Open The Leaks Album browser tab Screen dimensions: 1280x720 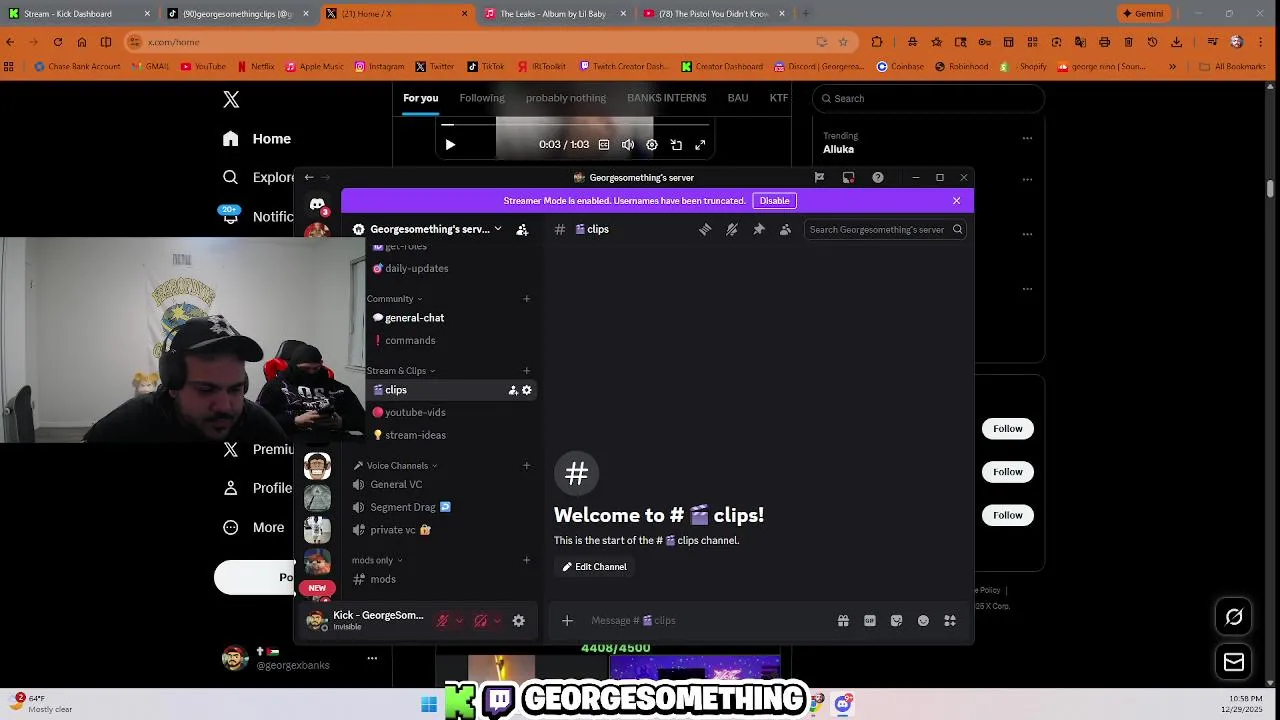point(555,14)
